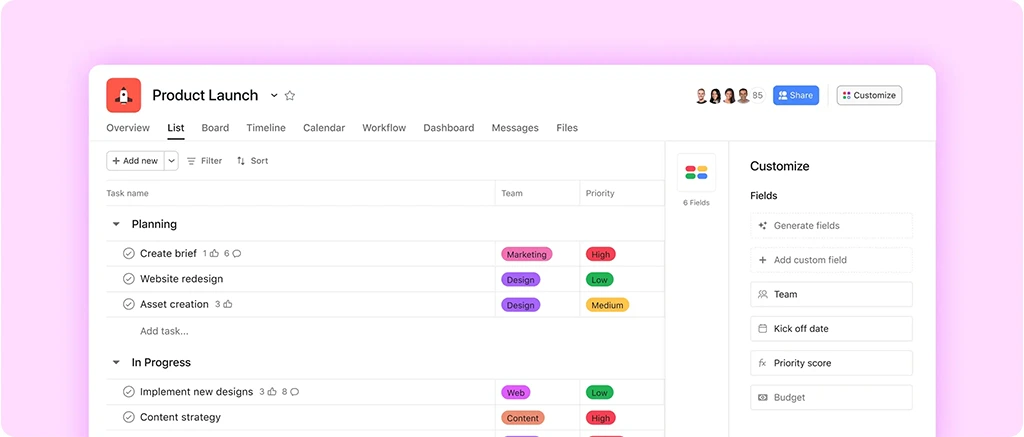Switch to the Timeline tab
1024x437 pixels.
click(x=266, y=128)
